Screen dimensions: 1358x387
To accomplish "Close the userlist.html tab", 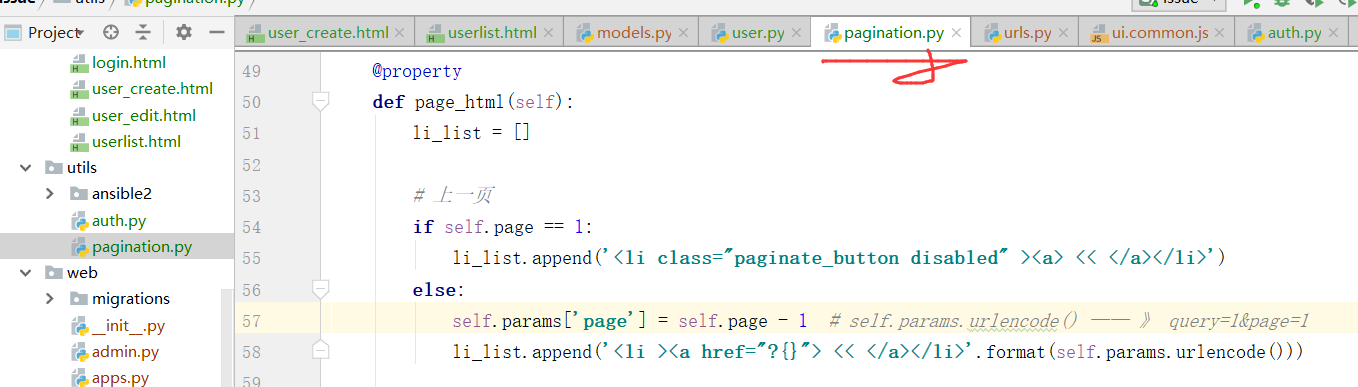I will [549, 33].
